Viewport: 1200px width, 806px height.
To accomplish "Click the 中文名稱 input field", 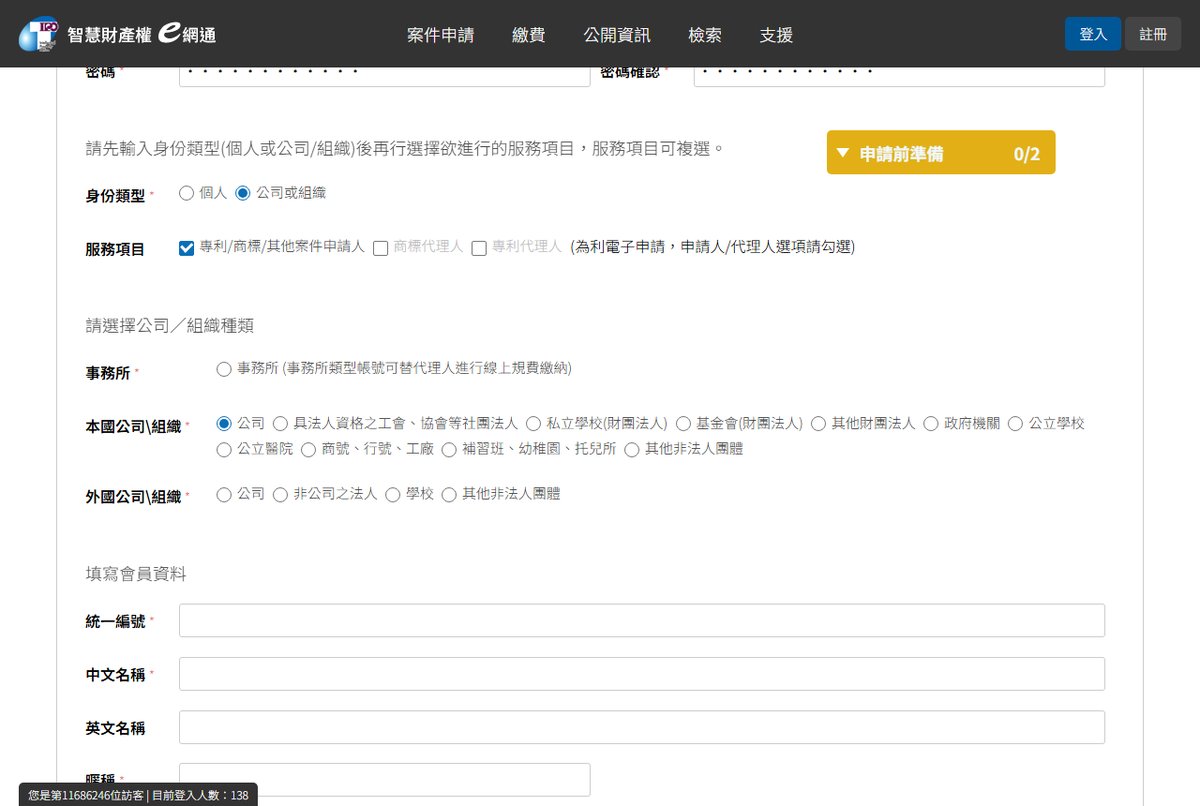I will [642, 674].
